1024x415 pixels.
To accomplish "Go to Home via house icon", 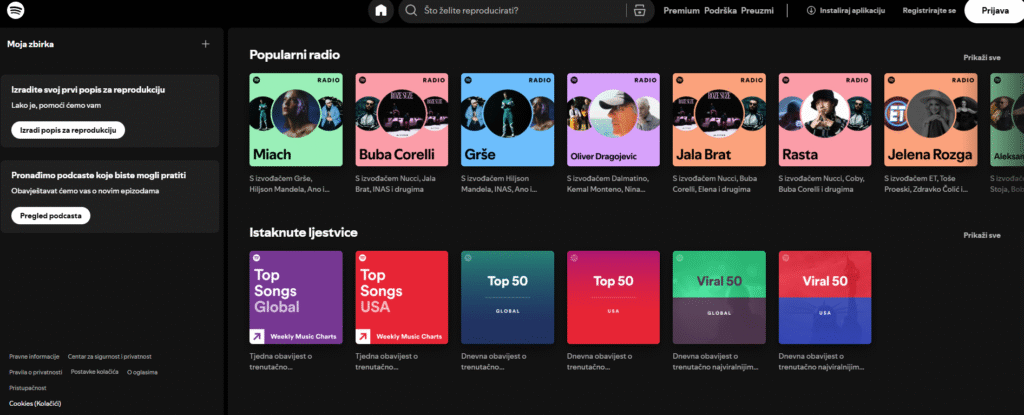I will [x=380, y=11].
